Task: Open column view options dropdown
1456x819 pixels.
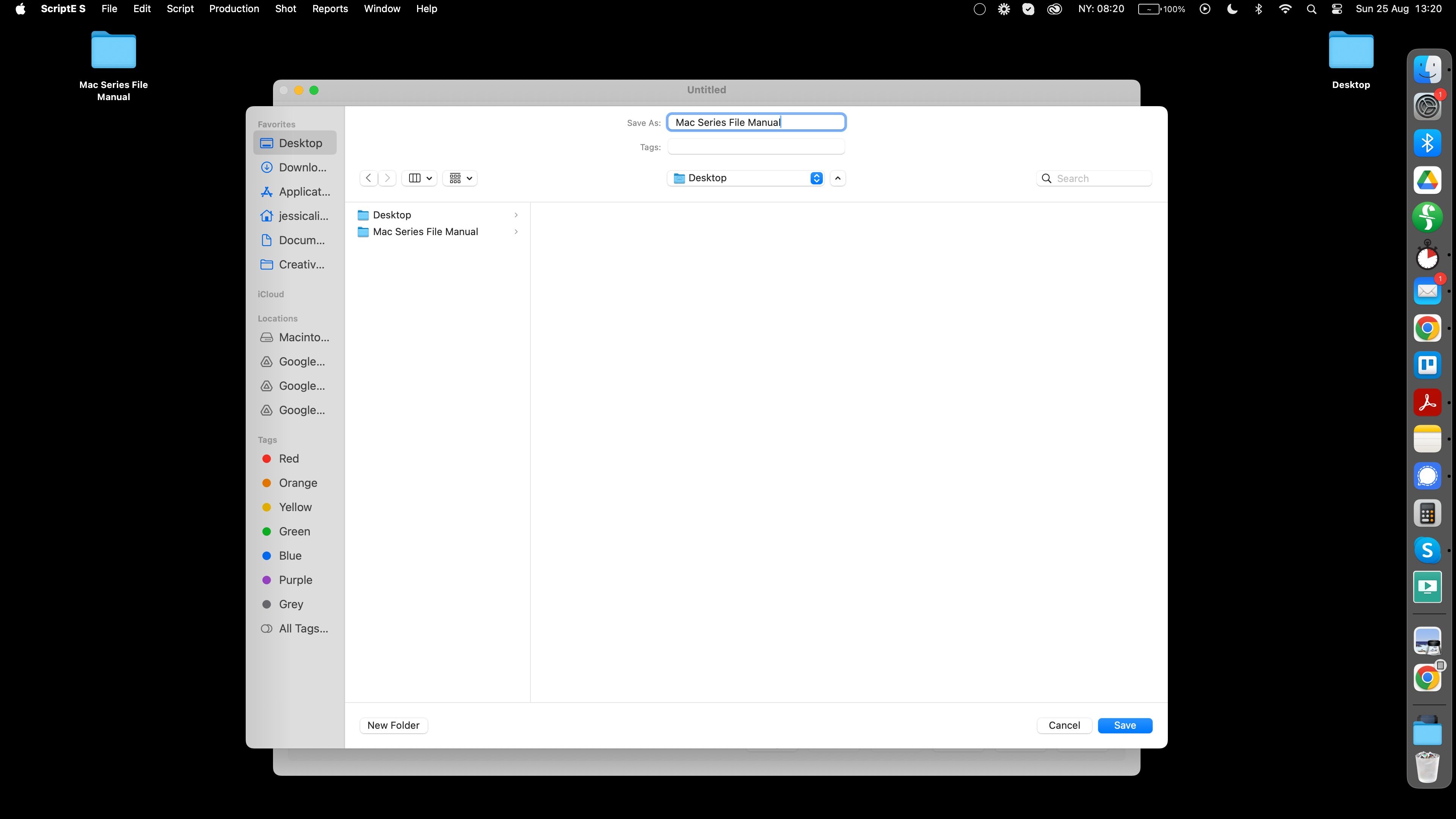Action: tap(420, 178)
